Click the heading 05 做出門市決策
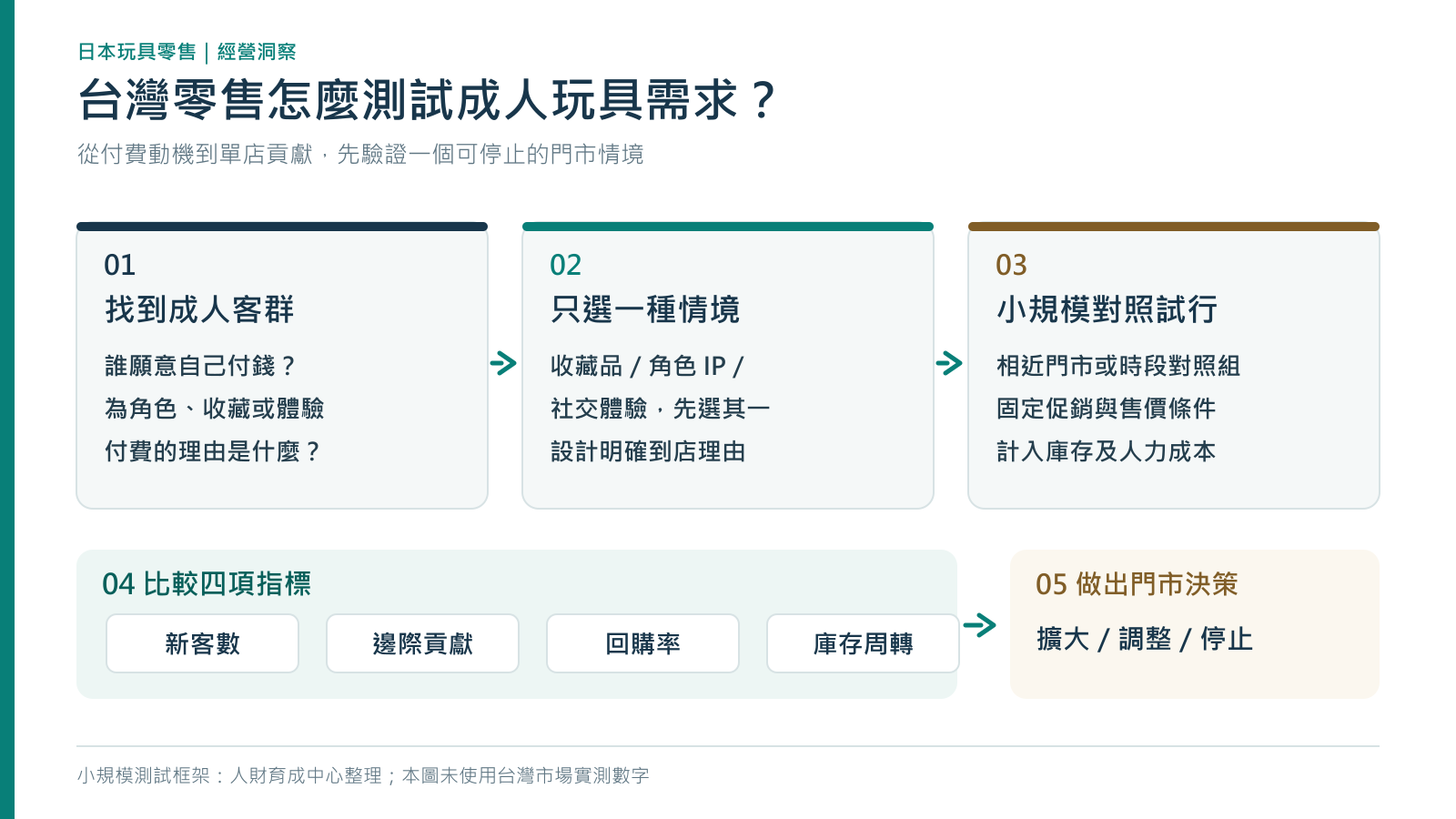The height and width of the screenshot is (819, 1456). (x=1137, y=583)
